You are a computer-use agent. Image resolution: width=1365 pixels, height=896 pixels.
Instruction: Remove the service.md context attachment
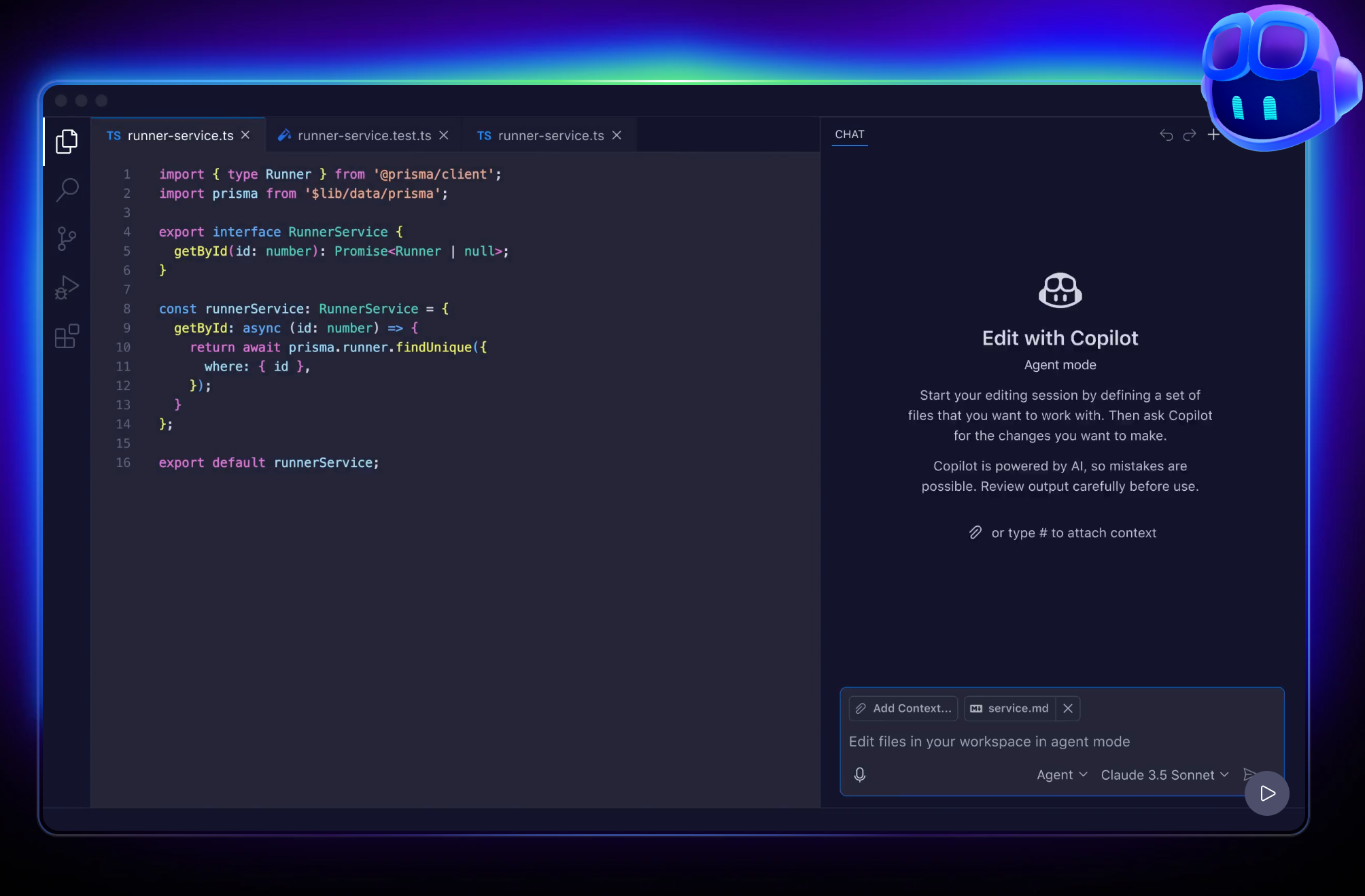pos(1068,708)
